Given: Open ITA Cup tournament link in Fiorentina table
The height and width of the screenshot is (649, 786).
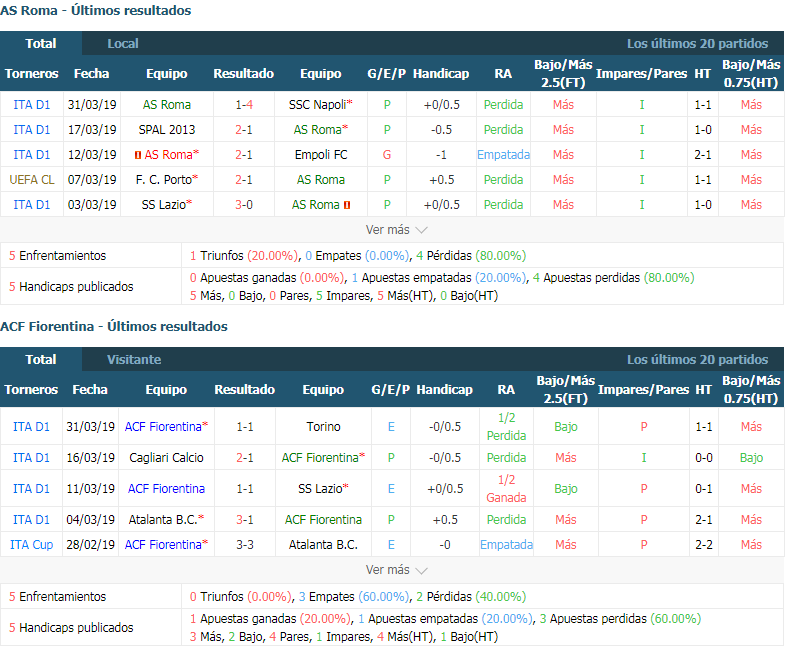Looking at the screenshot, I should coord(32,544).
